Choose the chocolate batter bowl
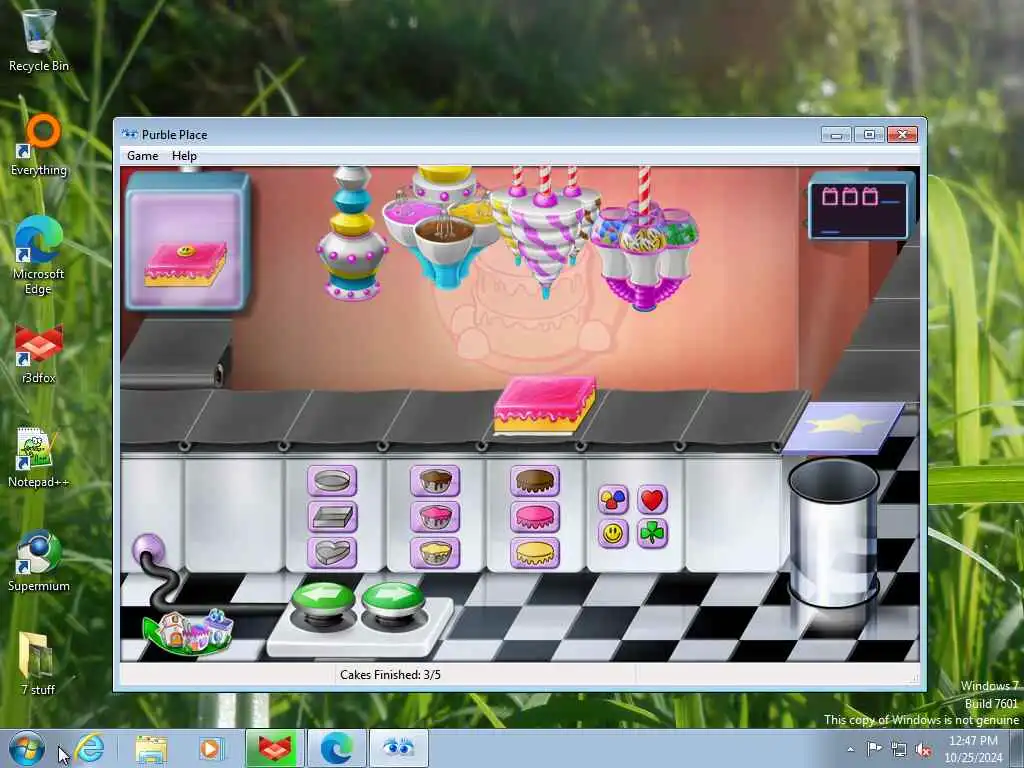This screenshot has width=1024, height=768. [x=435, y=481]
